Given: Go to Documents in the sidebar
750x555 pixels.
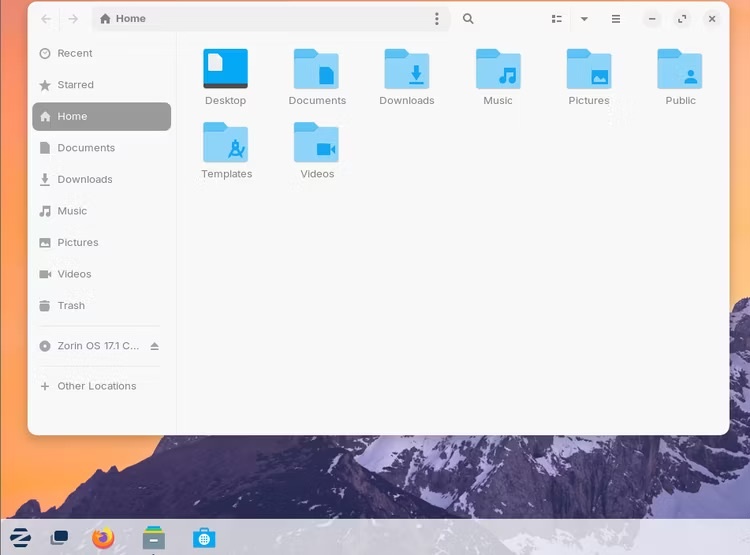Looking at the screenshot, I should coord(101,148).
